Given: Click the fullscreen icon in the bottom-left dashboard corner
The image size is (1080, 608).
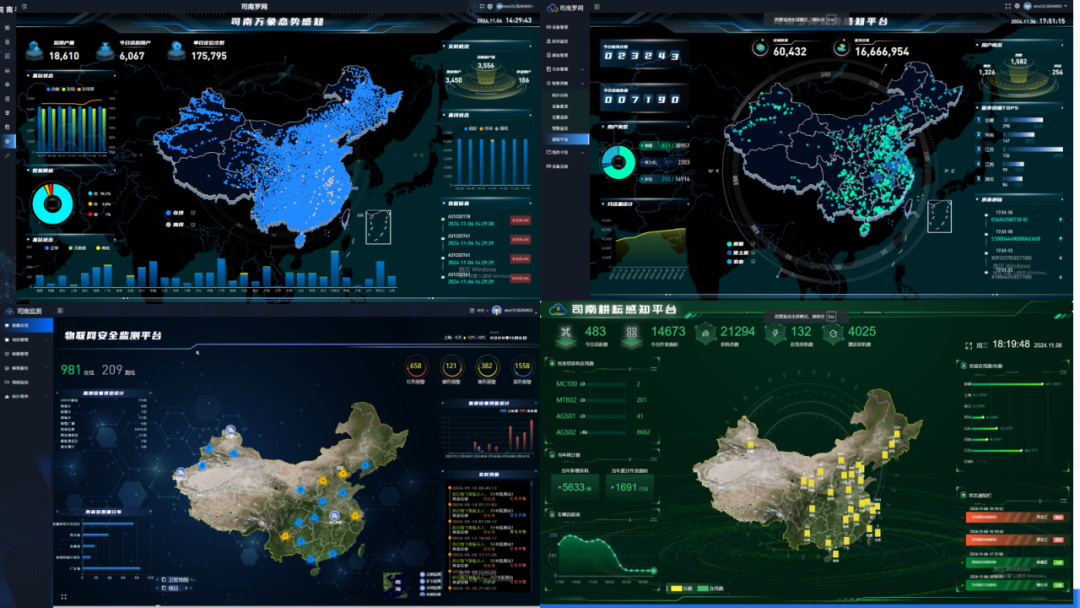Looking at the screenshot, I should (64, 597).
